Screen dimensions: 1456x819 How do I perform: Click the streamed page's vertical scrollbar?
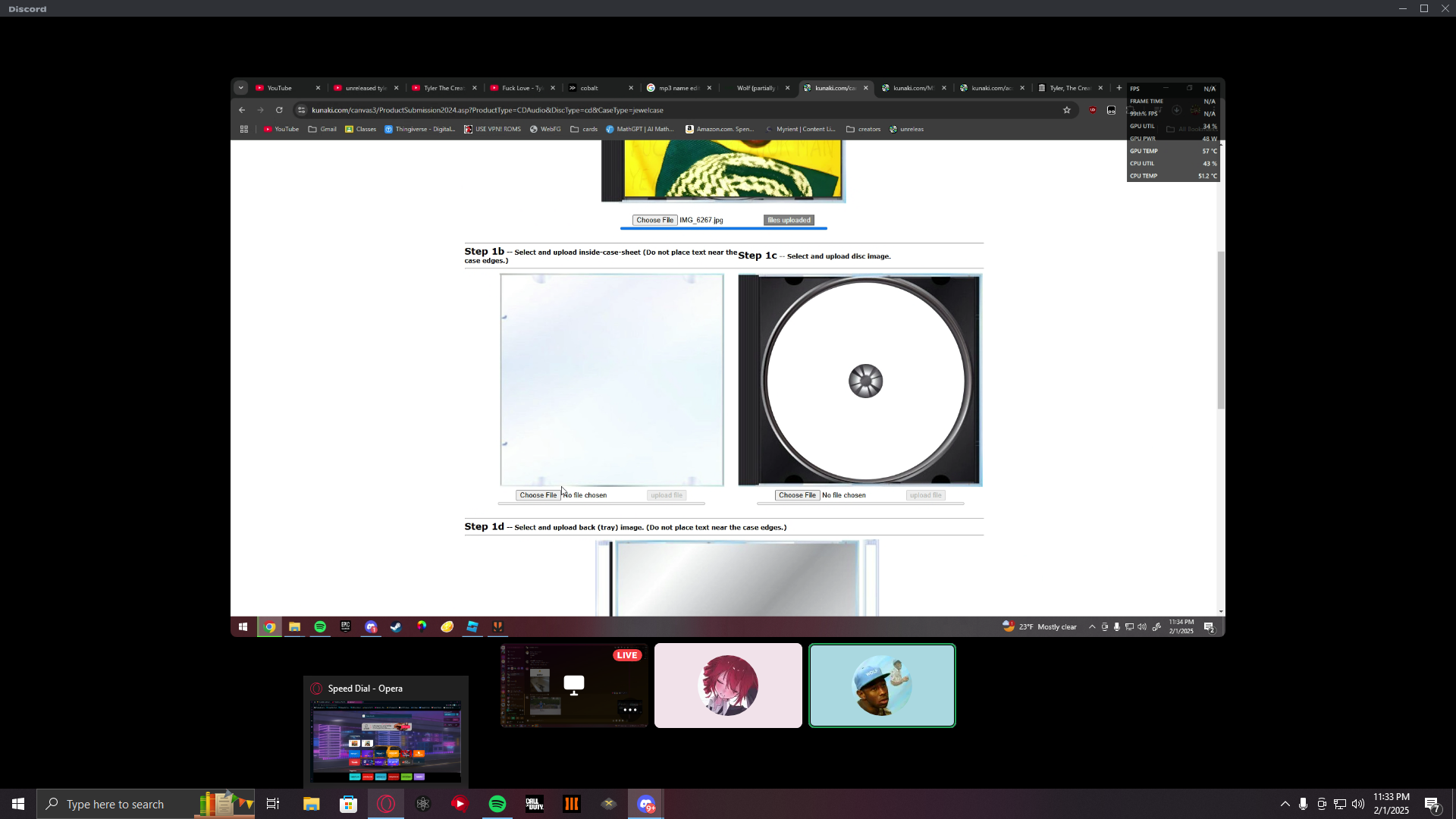click(1220, 330)
